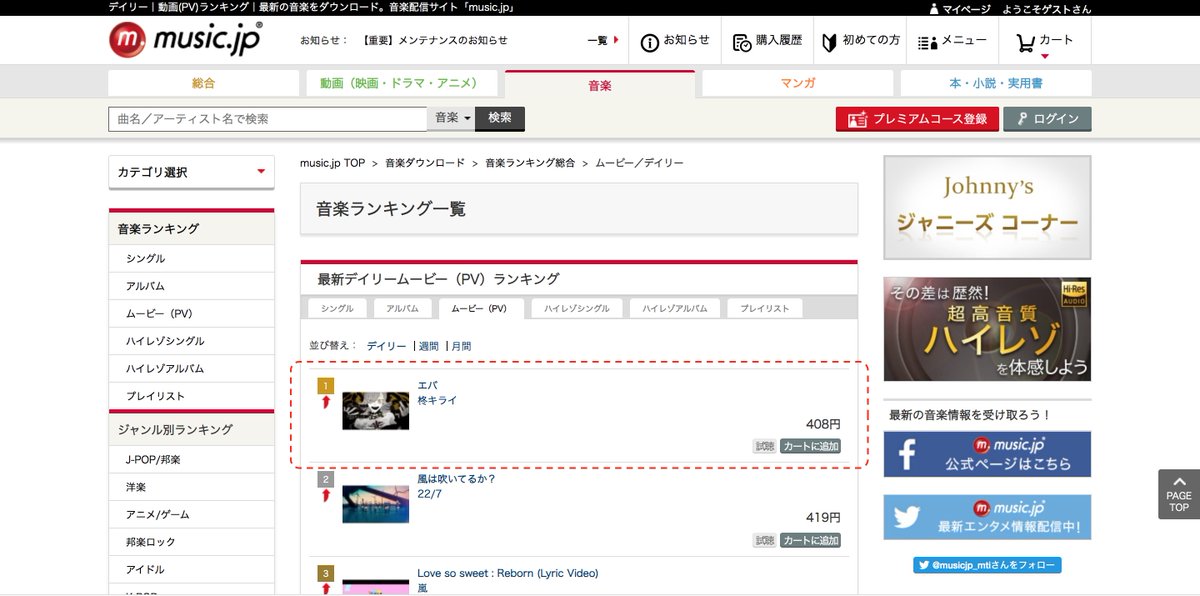Screen dimensions: 1200x596
Task: Sort ranking by 週間
Action: click(x=429, y=346)
